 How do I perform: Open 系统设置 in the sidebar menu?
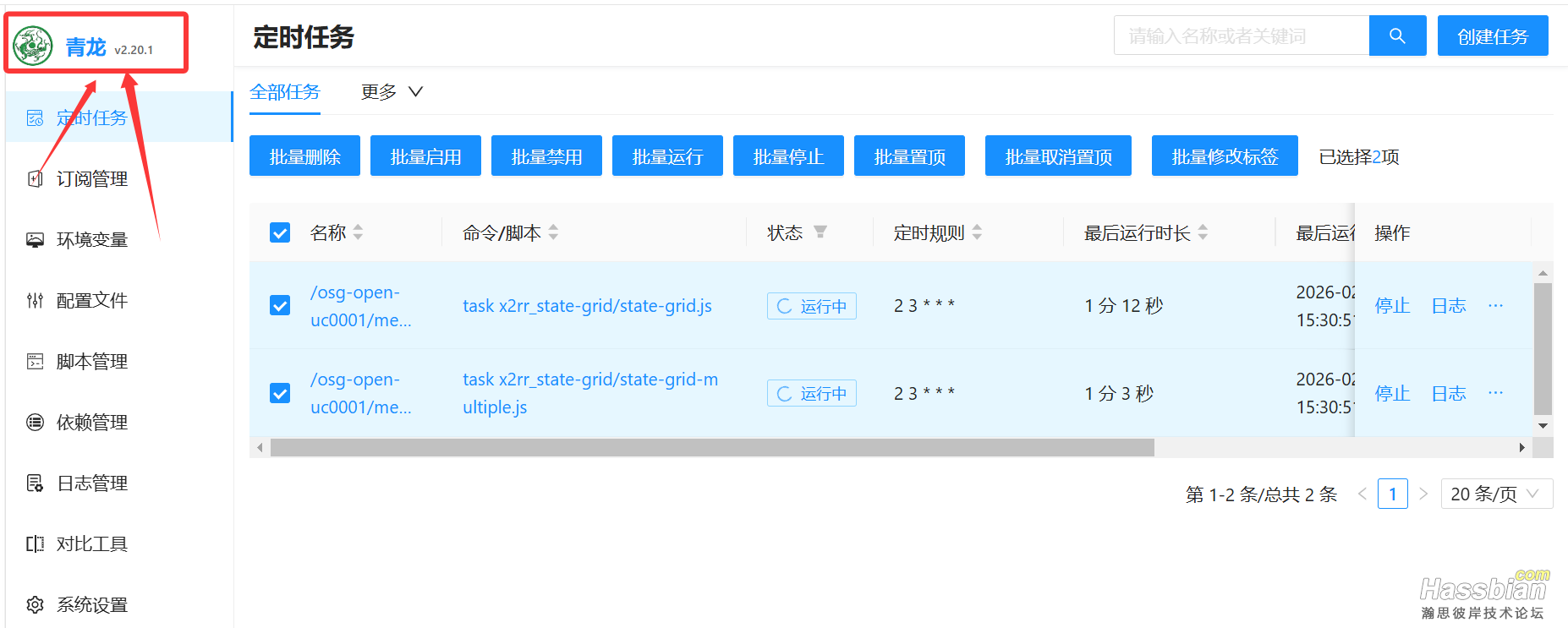tap(119, 604)
